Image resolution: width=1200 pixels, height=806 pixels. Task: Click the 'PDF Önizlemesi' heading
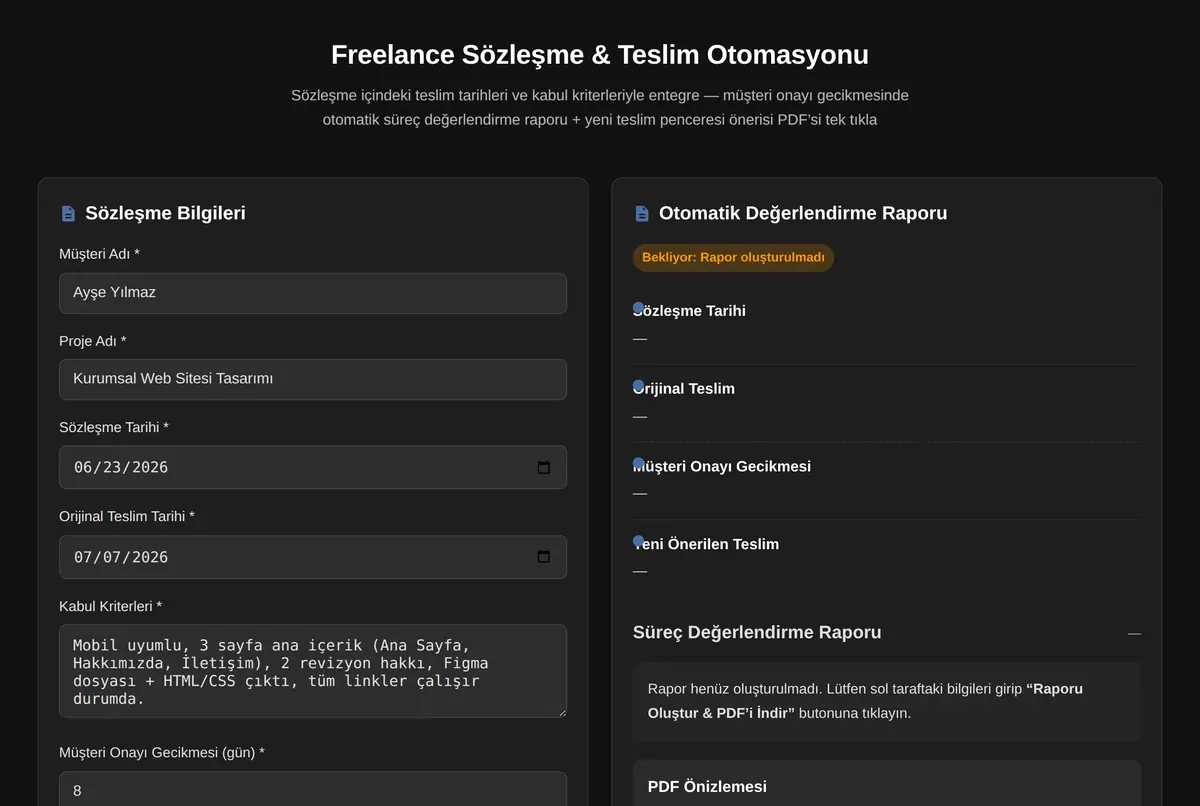click(x=707, y=787)
